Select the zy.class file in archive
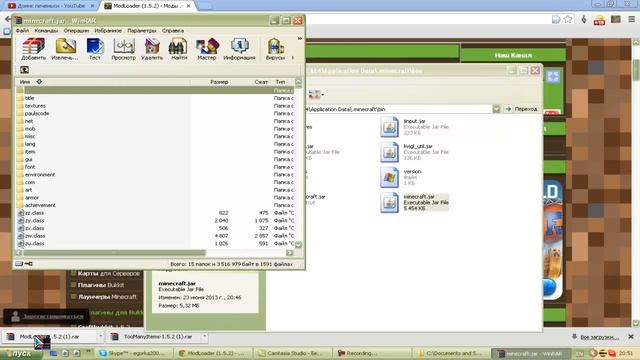This screenshot has height=360, width=640. [x=34, y=220]
